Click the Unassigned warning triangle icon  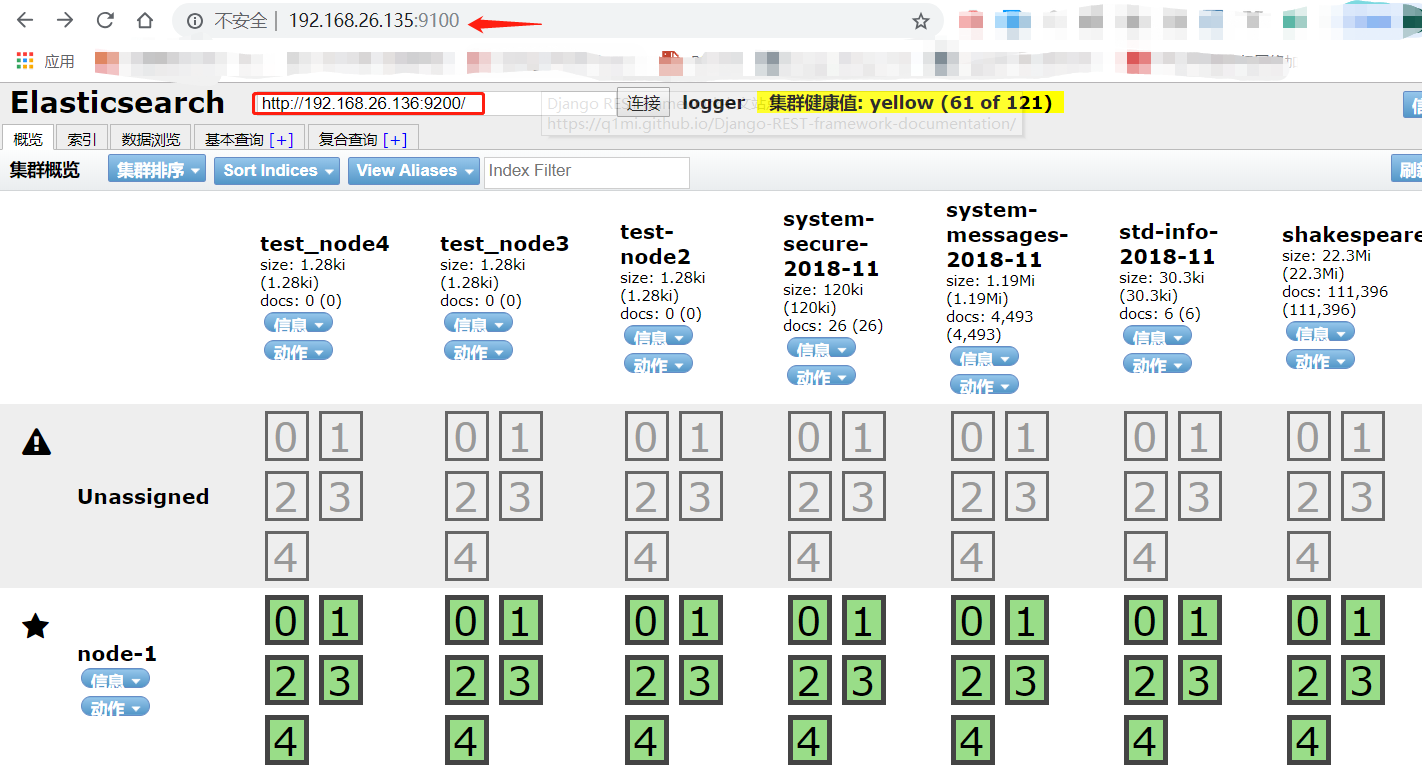(36, 442)
